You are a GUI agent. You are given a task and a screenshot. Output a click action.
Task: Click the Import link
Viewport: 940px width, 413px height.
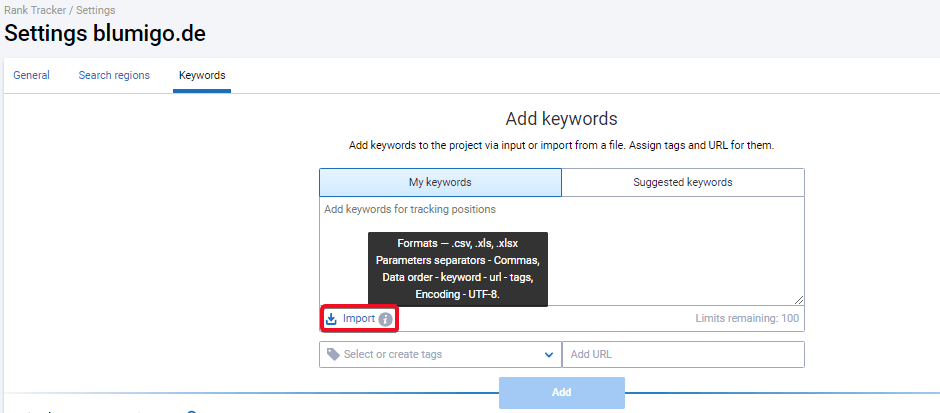point(358,319)
